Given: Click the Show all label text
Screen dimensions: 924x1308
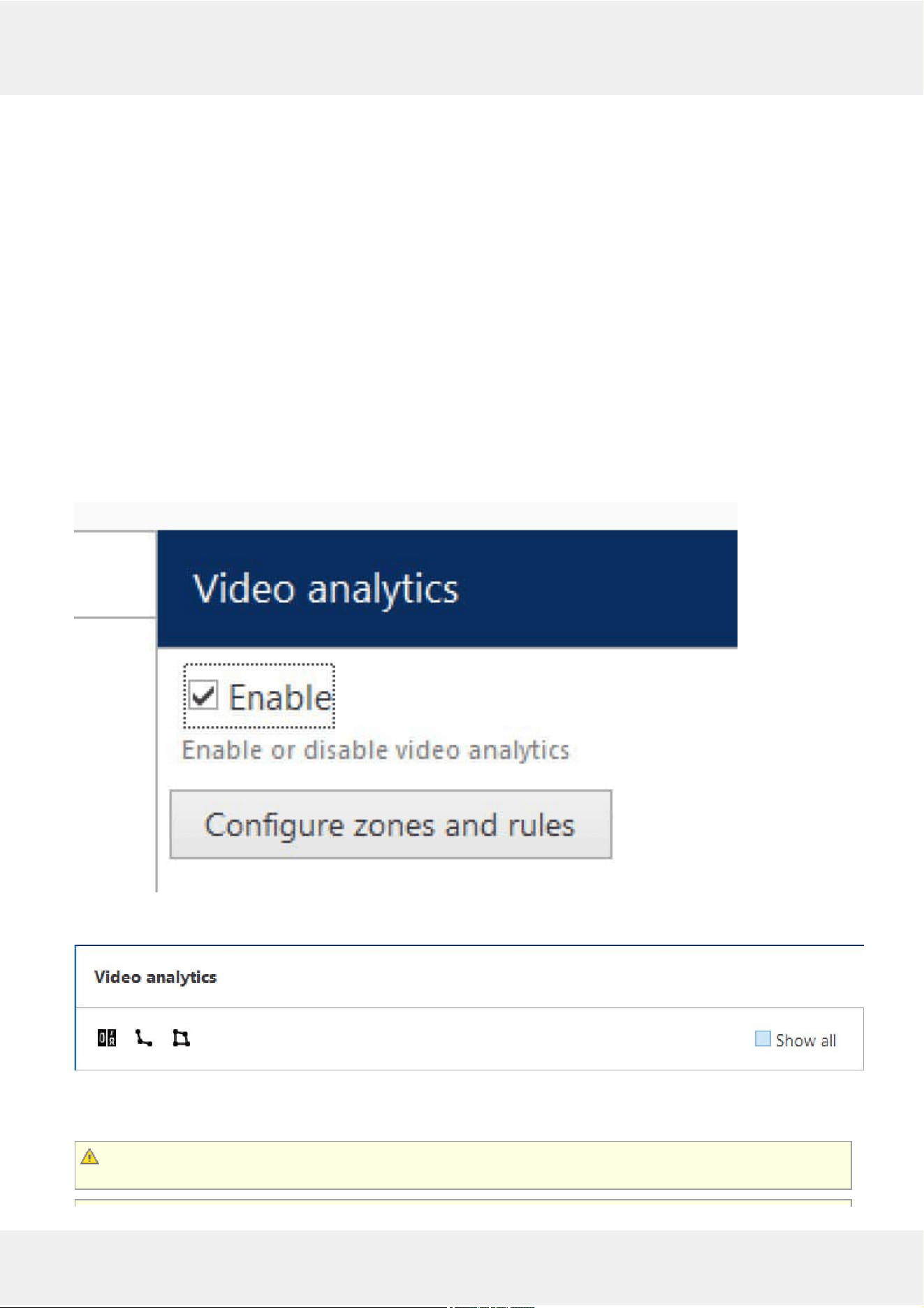Looking at the screenshot, I should coord(806,1040).
